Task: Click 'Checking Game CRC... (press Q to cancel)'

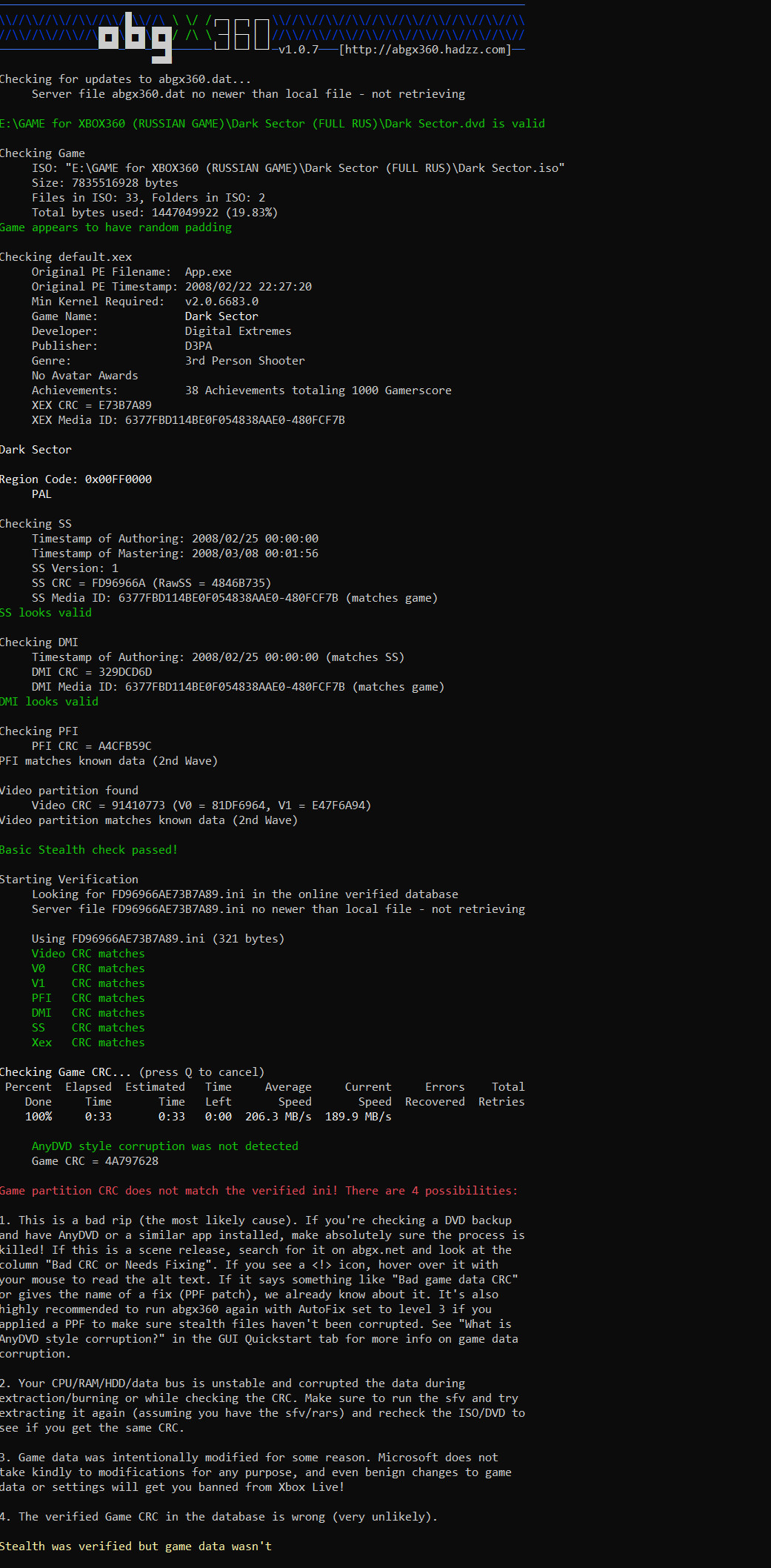Action: (x=132, y=1072)
